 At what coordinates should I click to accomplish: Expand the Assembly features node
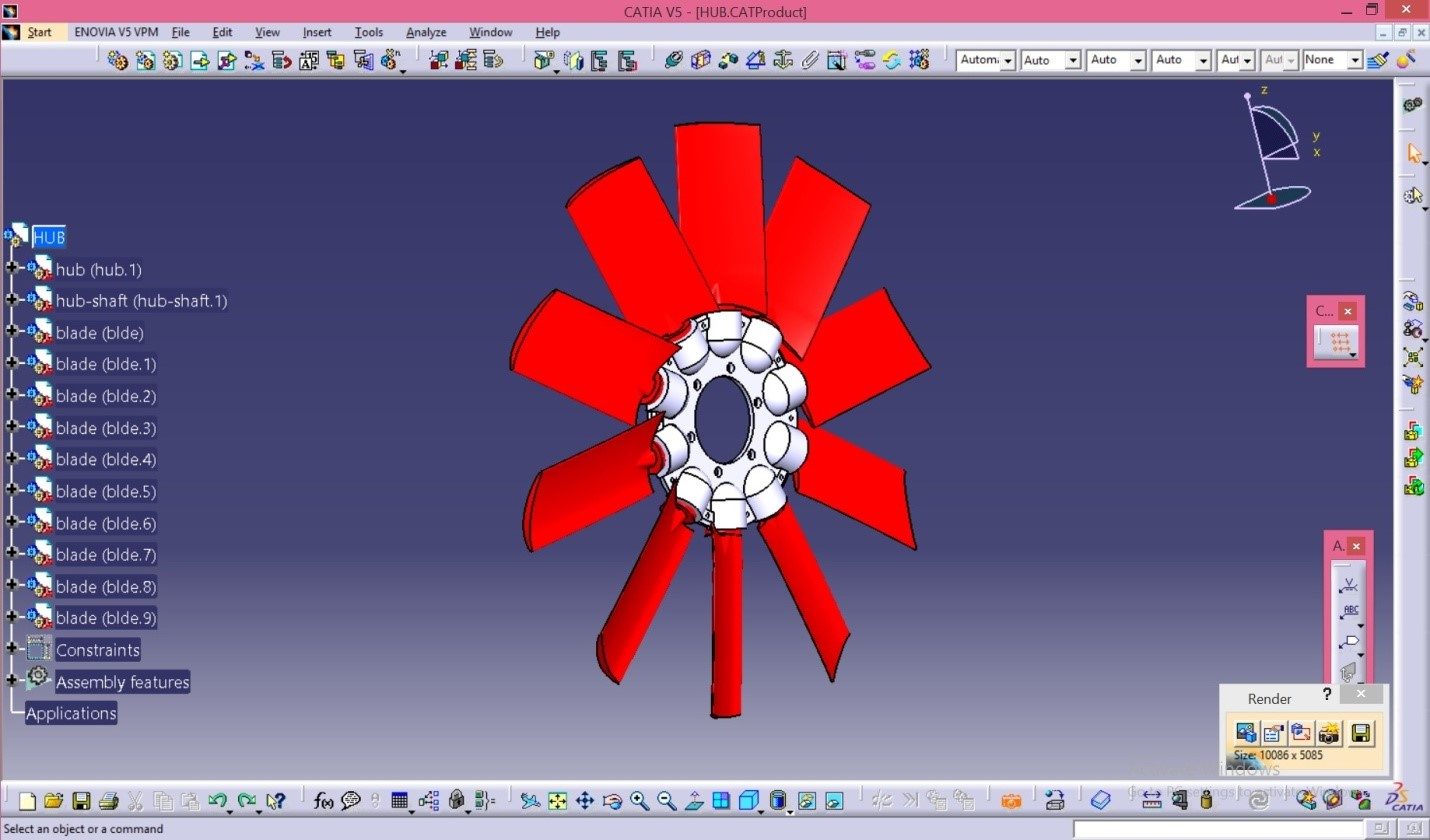pyautogui.click(x=12, y=681)
